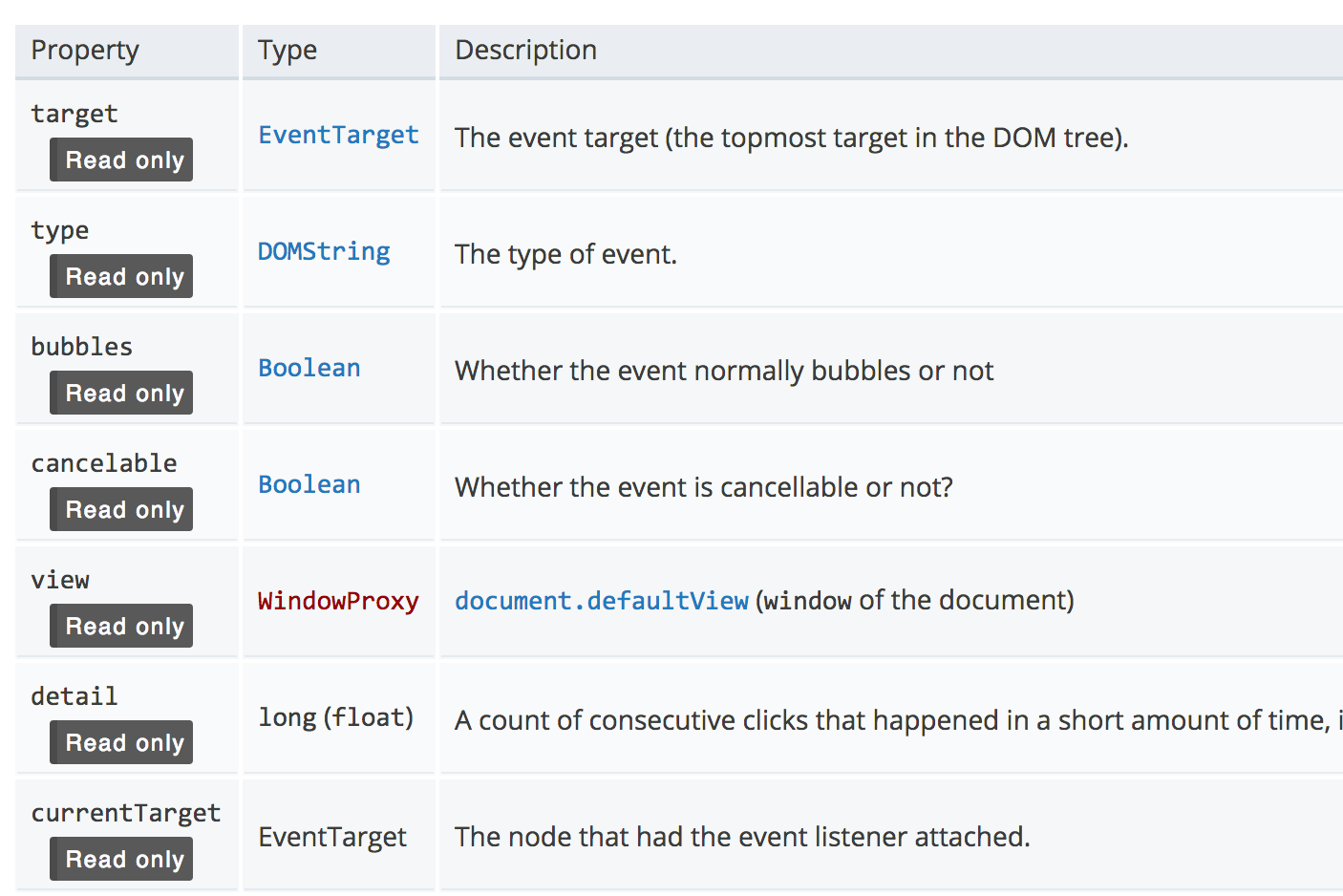
Task: Follow the document.defaultView link
Action: 601,601
